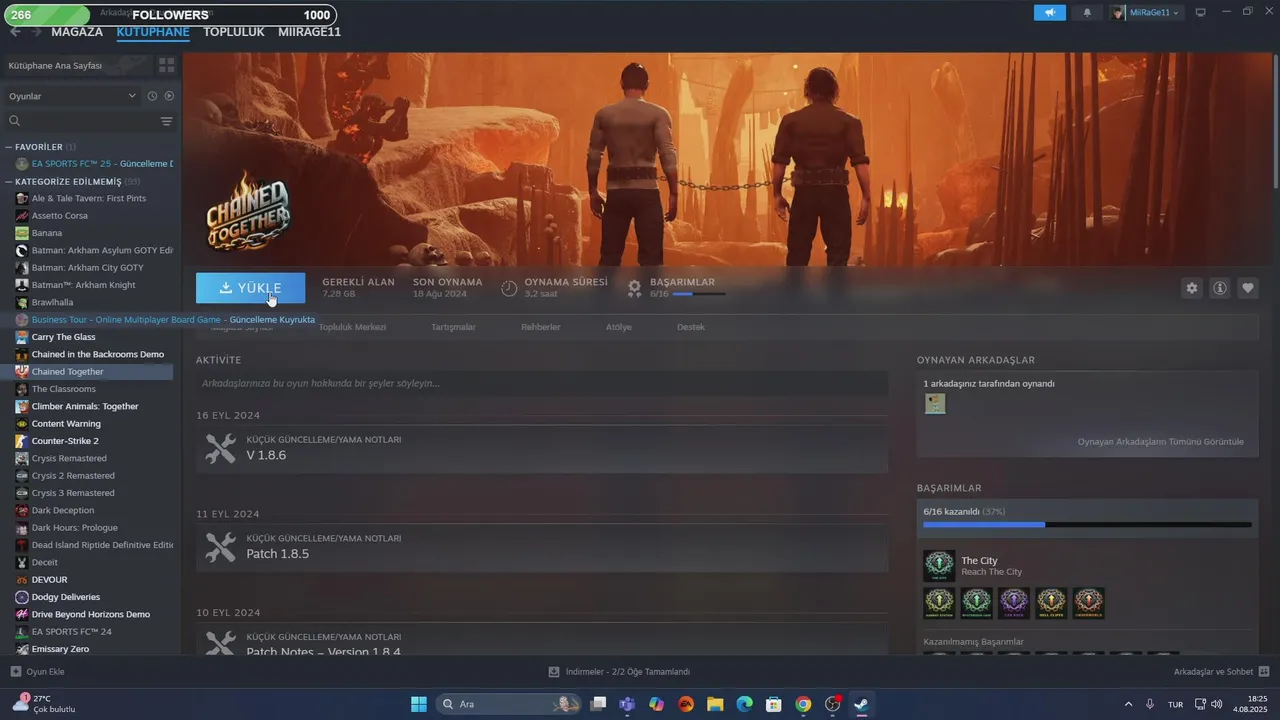Viewport: 1280px width, 720px height.
Task: Go back with the navigation arrow
Action: coord(15,31)
